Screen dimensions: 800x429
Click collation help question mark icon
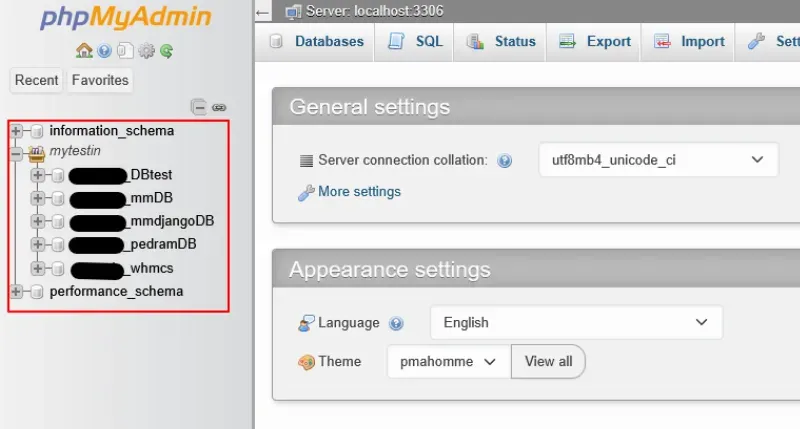(505, 161)
